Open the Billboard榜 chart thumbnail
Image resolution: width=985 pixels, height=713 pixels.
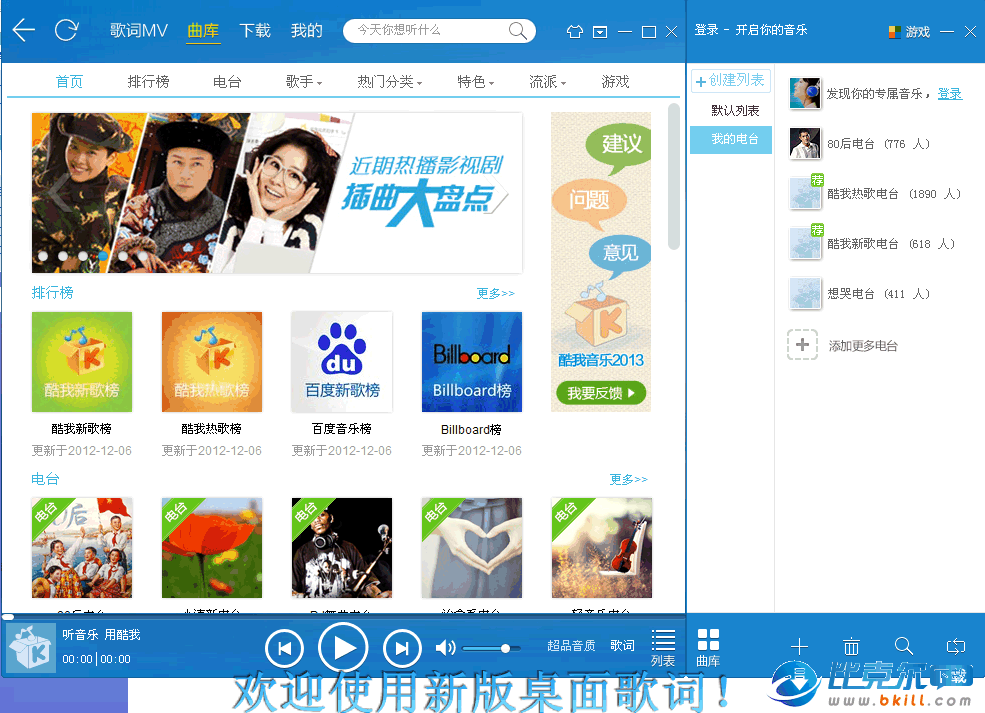(x=472, y=362)
